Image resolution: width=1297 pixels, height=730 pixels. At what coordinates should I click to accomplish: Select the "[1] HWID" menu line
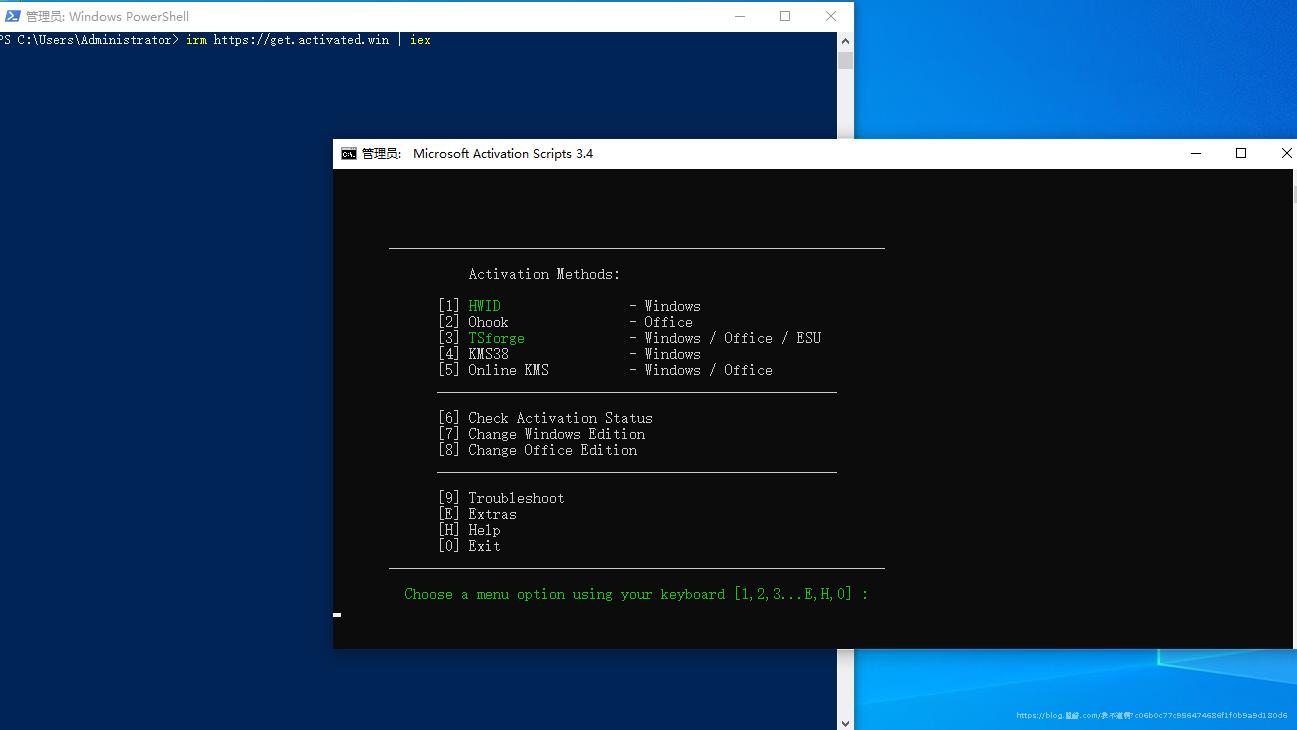pos(569,306)
